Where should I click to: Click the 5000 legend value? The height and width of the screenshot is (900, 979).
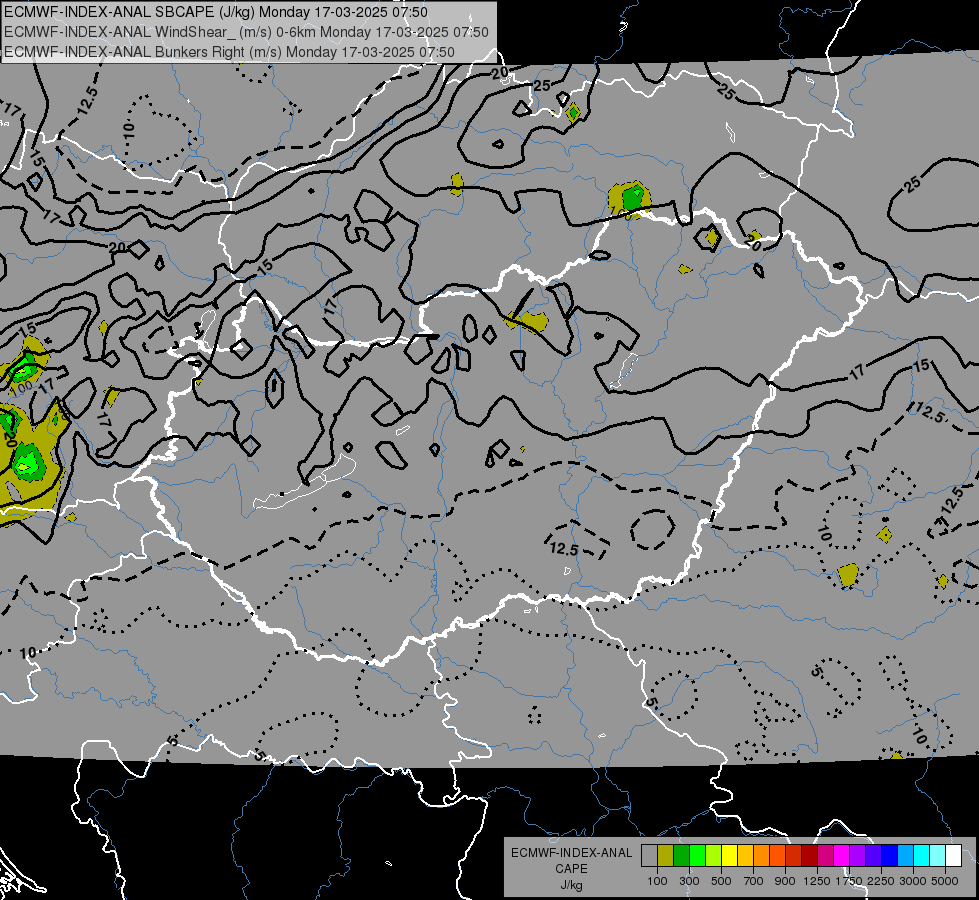(x=945, y=881)
